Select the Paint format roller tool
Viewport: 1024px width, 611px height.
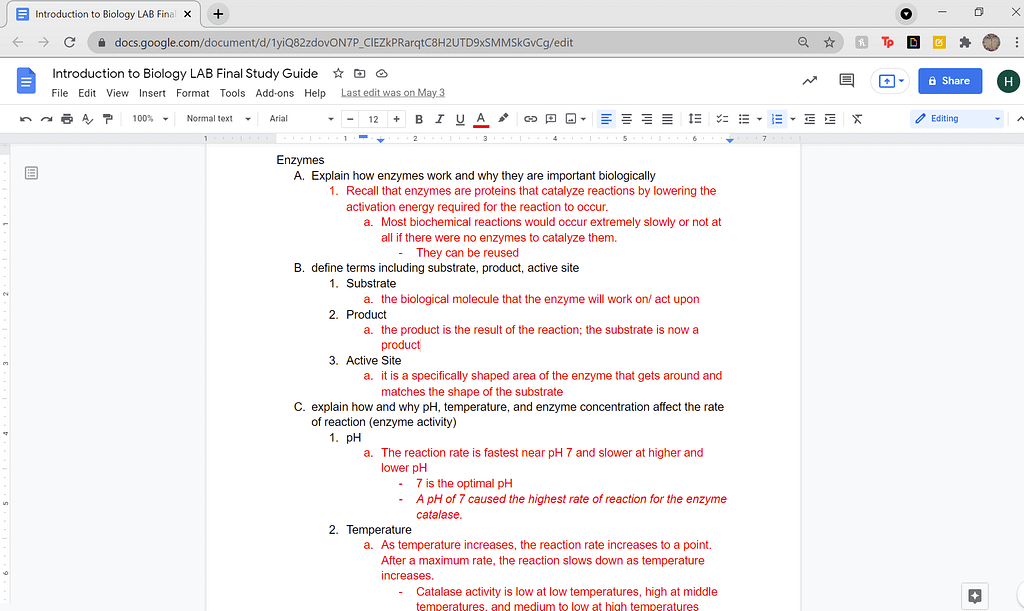(108, 119)
